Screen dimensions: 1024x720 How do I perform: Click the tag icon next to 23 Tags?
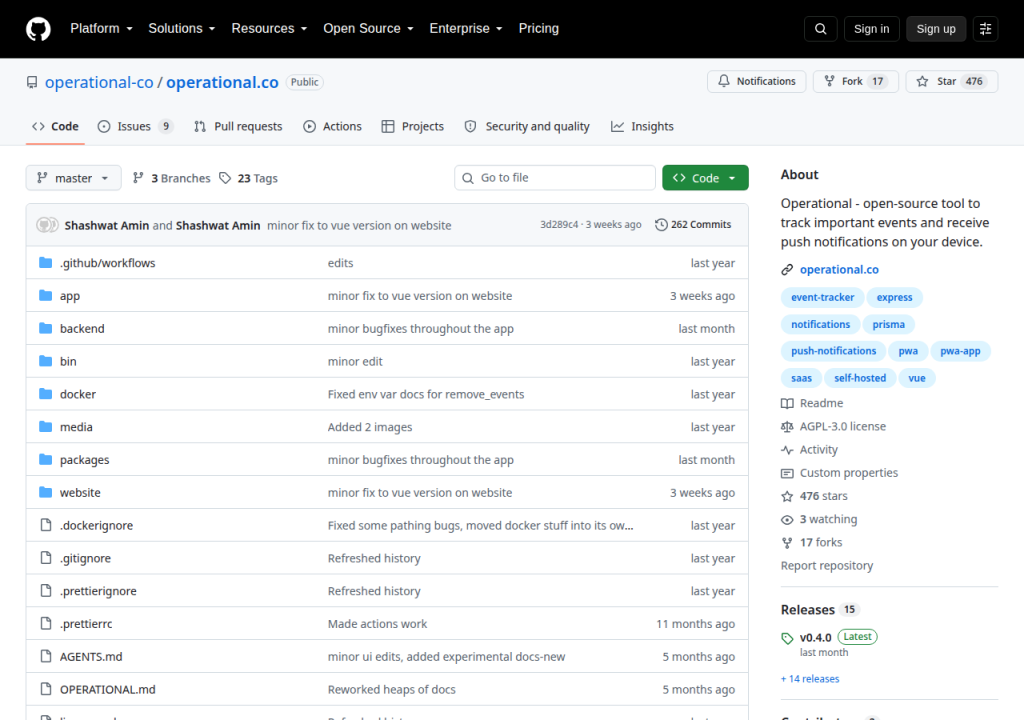tap(225, 178)
